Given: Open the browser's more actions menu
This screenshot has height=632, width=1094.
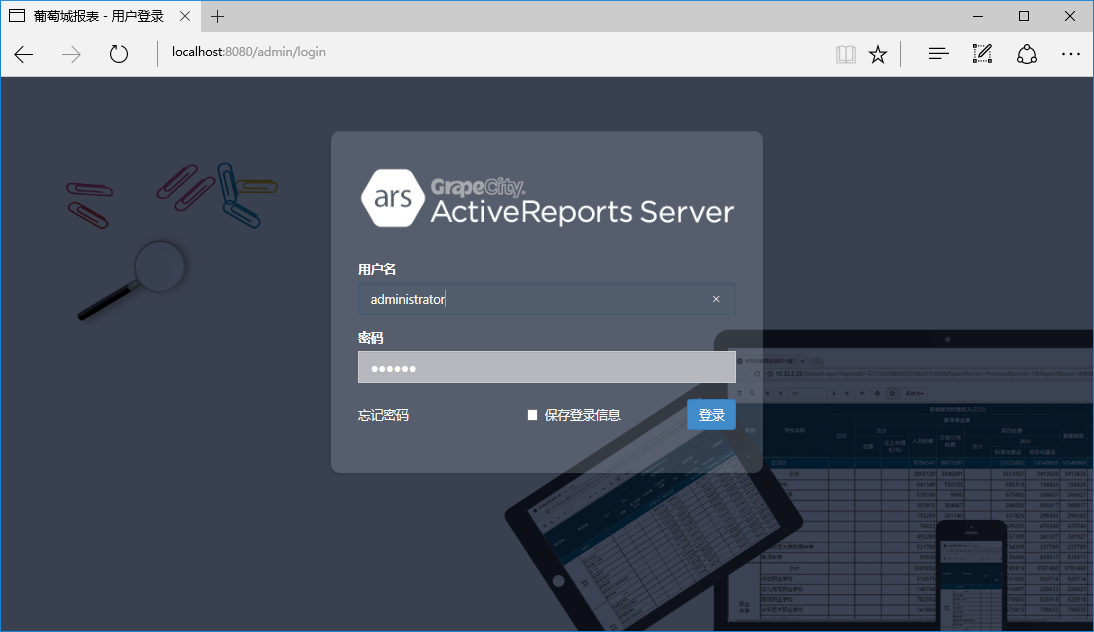Looking at the screenshot, I should [x=1071, y=54].
